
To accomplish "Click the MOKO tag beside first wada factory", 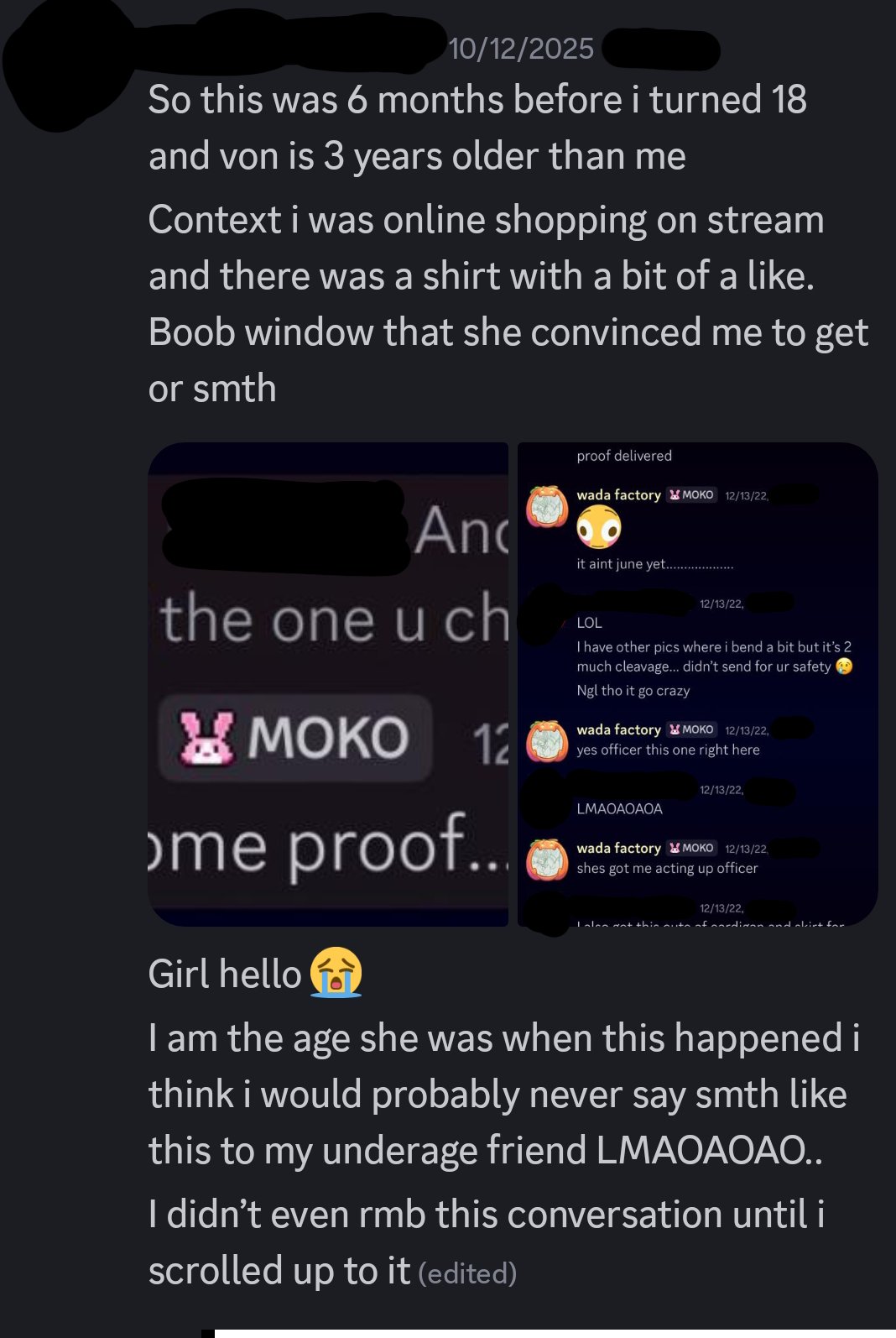I will (x=691, y=495).
